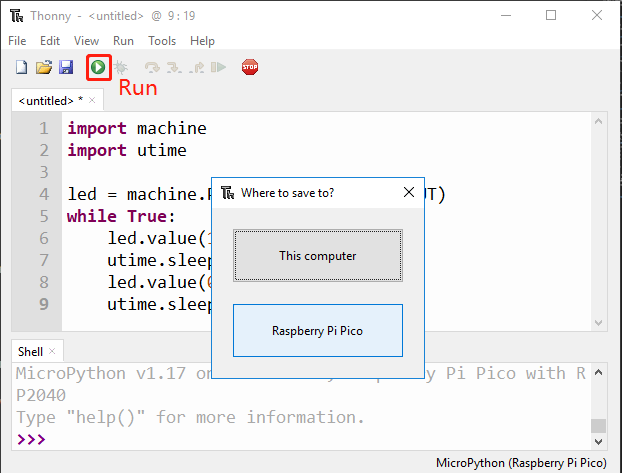This screenshot has width=622, height=473.
Task: Open the Help menu
Action: pyautogui.click(x=202, y=41)
